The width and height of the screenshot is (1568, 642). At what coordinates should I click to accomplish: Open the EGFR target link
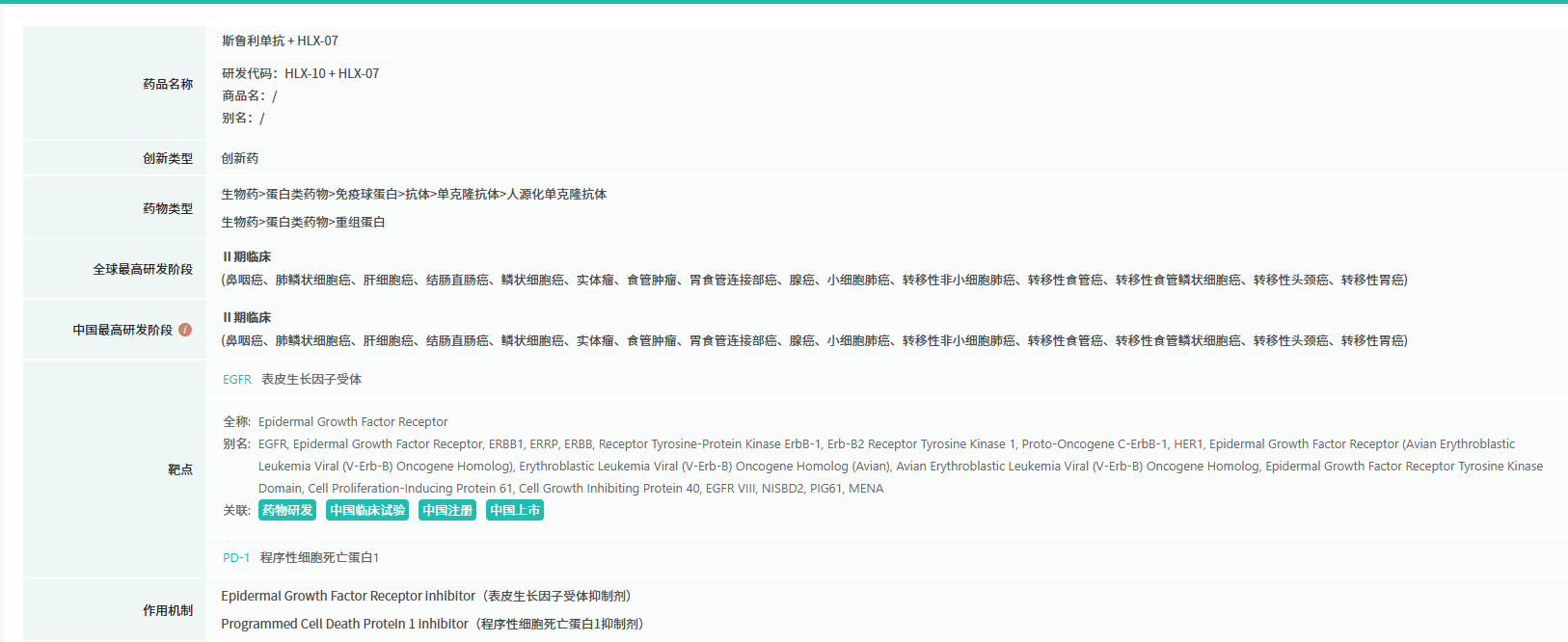click(x=236, y=380)
